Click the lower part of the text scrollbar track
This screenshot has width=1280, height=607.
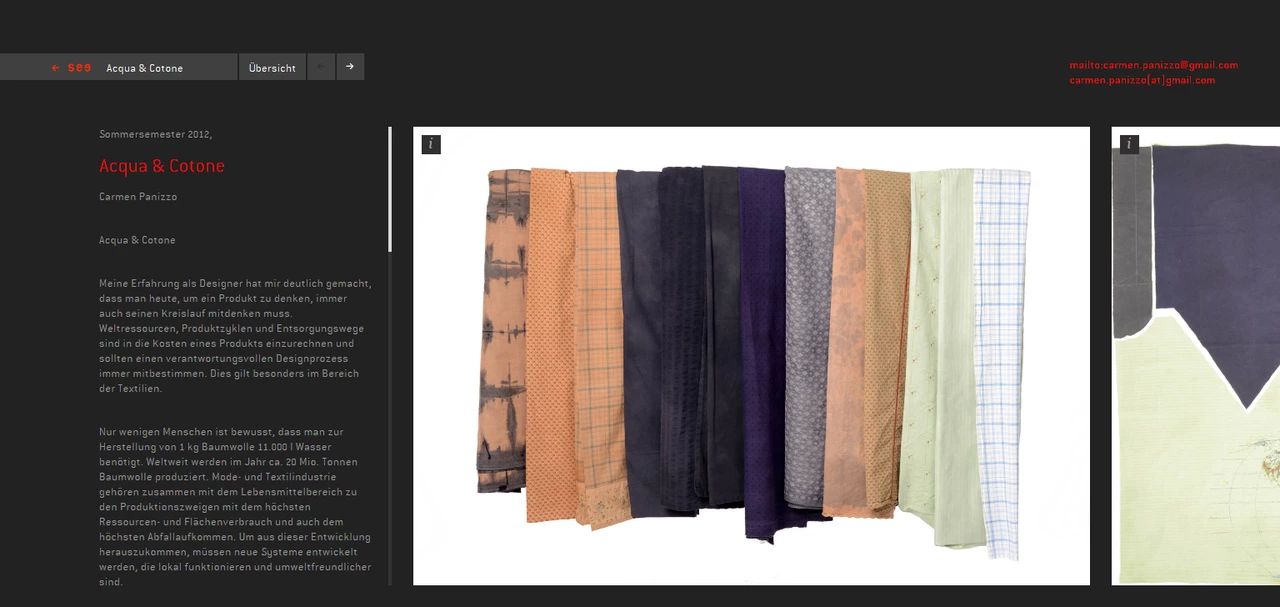[x=390, y=450]
